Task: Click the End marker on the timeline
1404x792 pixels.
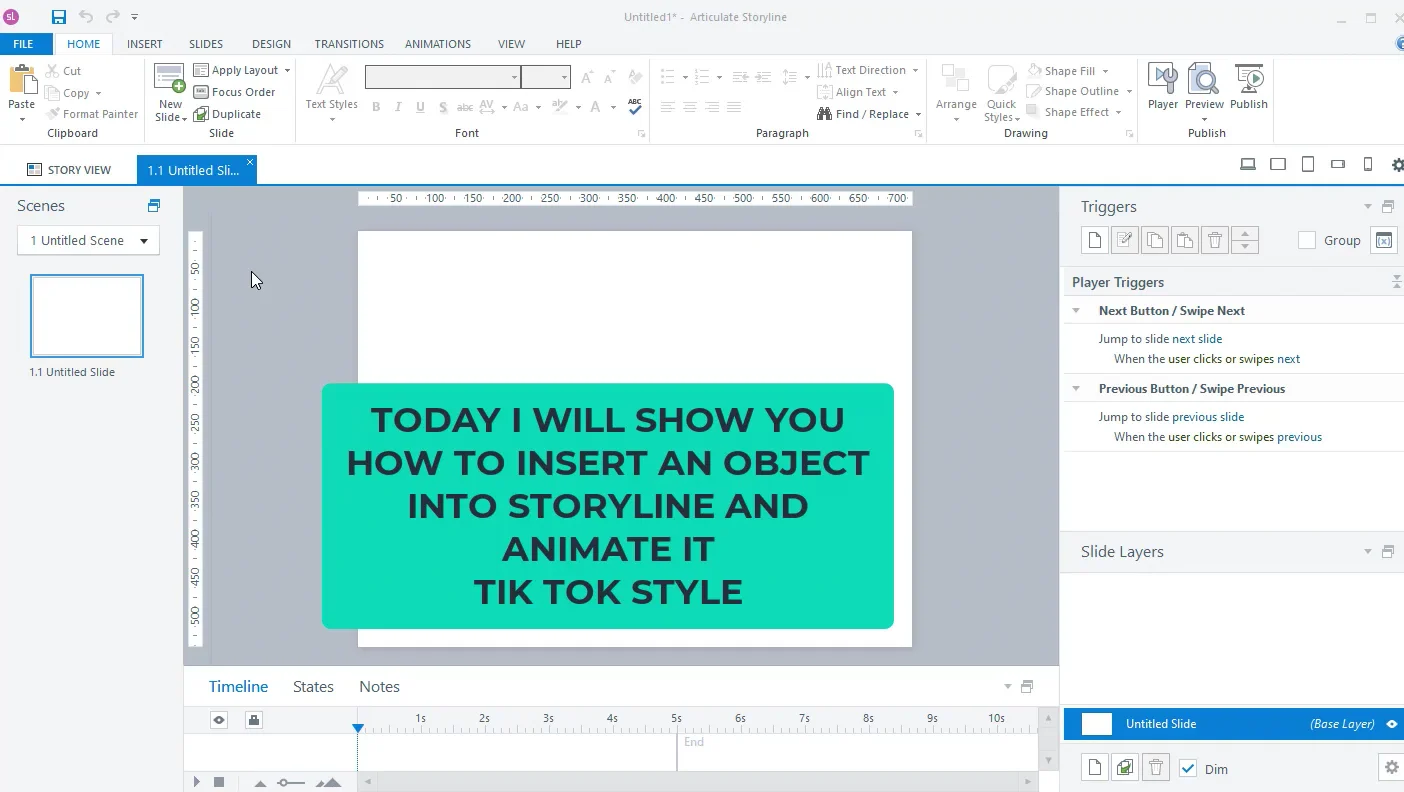Action: click(693, 742)
